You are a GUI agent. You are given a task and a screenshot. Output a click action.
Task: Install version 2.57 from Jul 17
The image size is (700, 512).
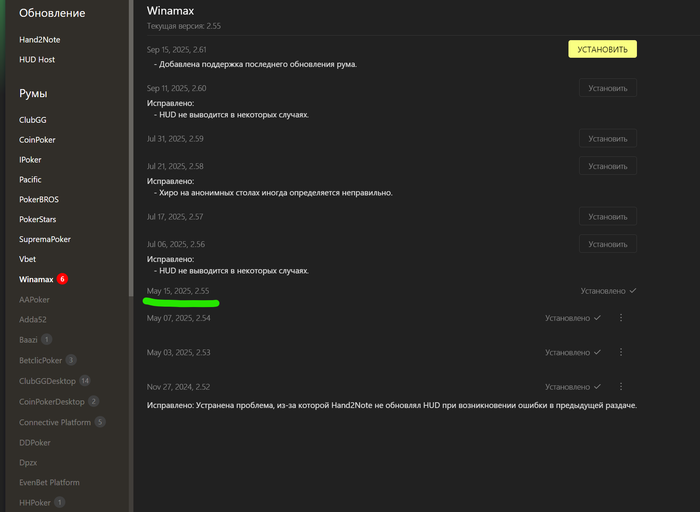point(608,216)
